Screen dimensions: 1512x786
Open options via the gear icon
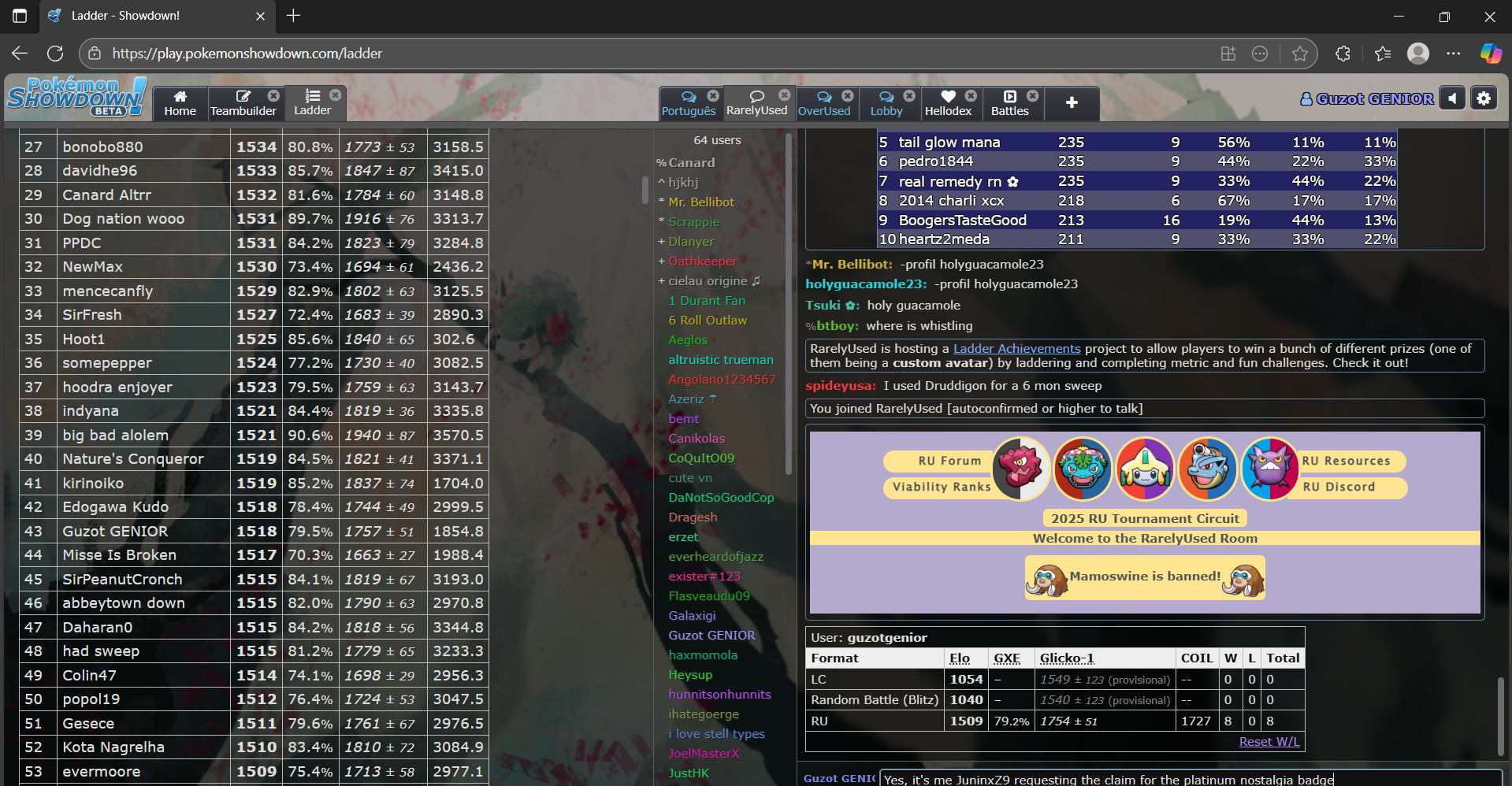point(1484,98)
